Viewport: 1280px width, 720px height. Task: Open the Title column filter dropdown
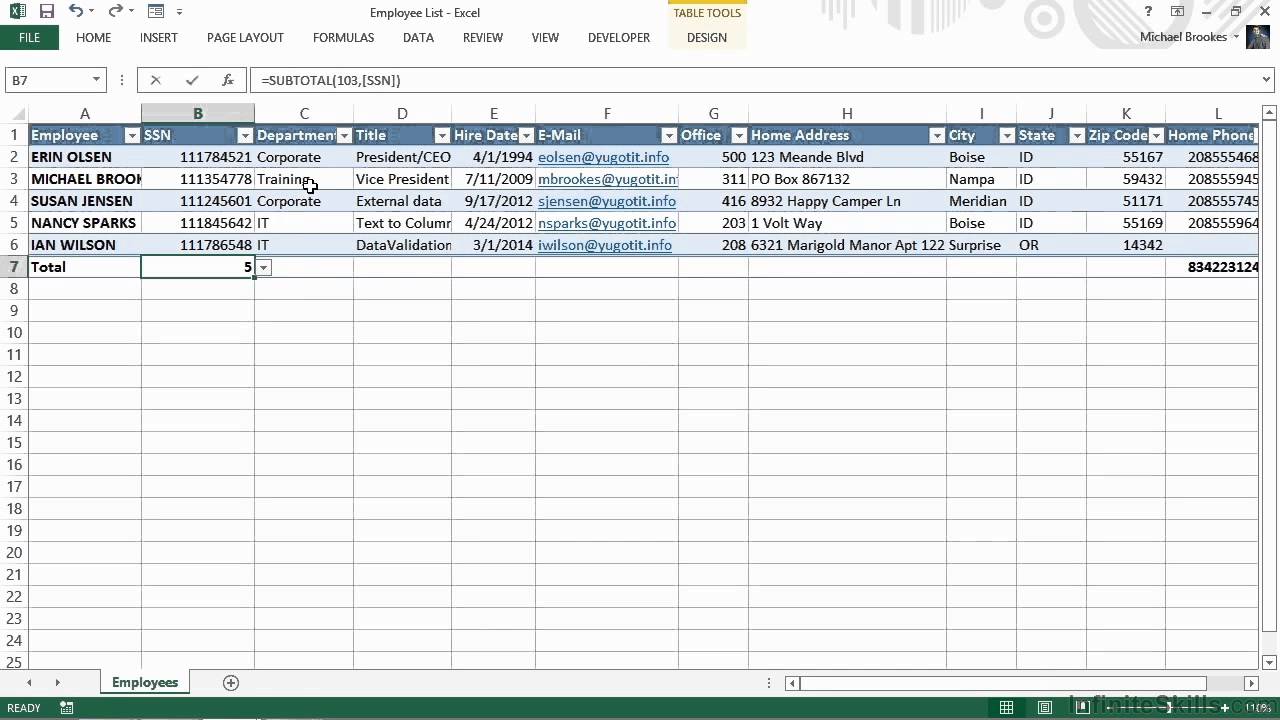[442, 135]
